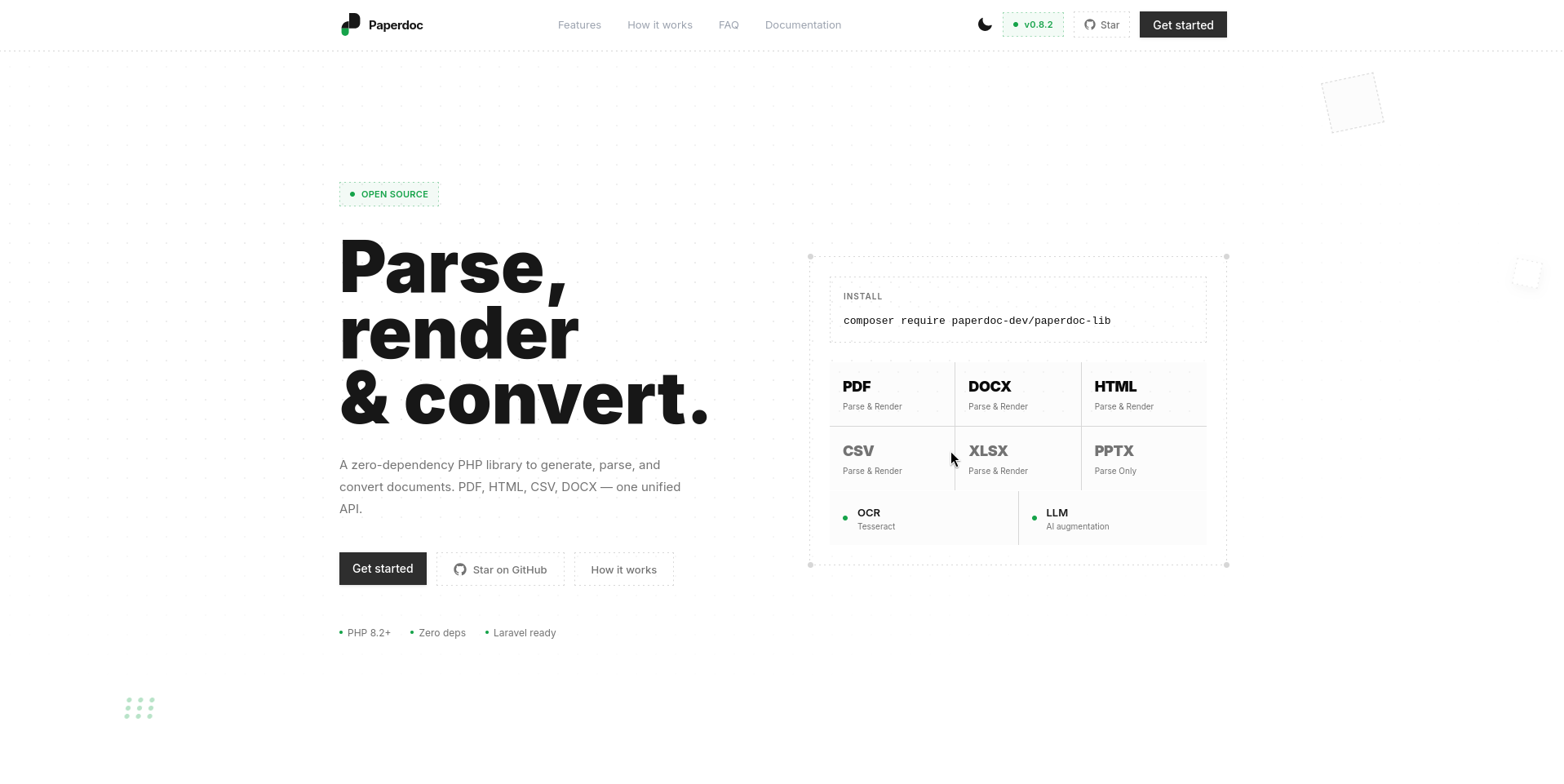1564x784 pixels.
Task: Click the LLM AI augmentation item
Action: click(x=1113, y=518)
